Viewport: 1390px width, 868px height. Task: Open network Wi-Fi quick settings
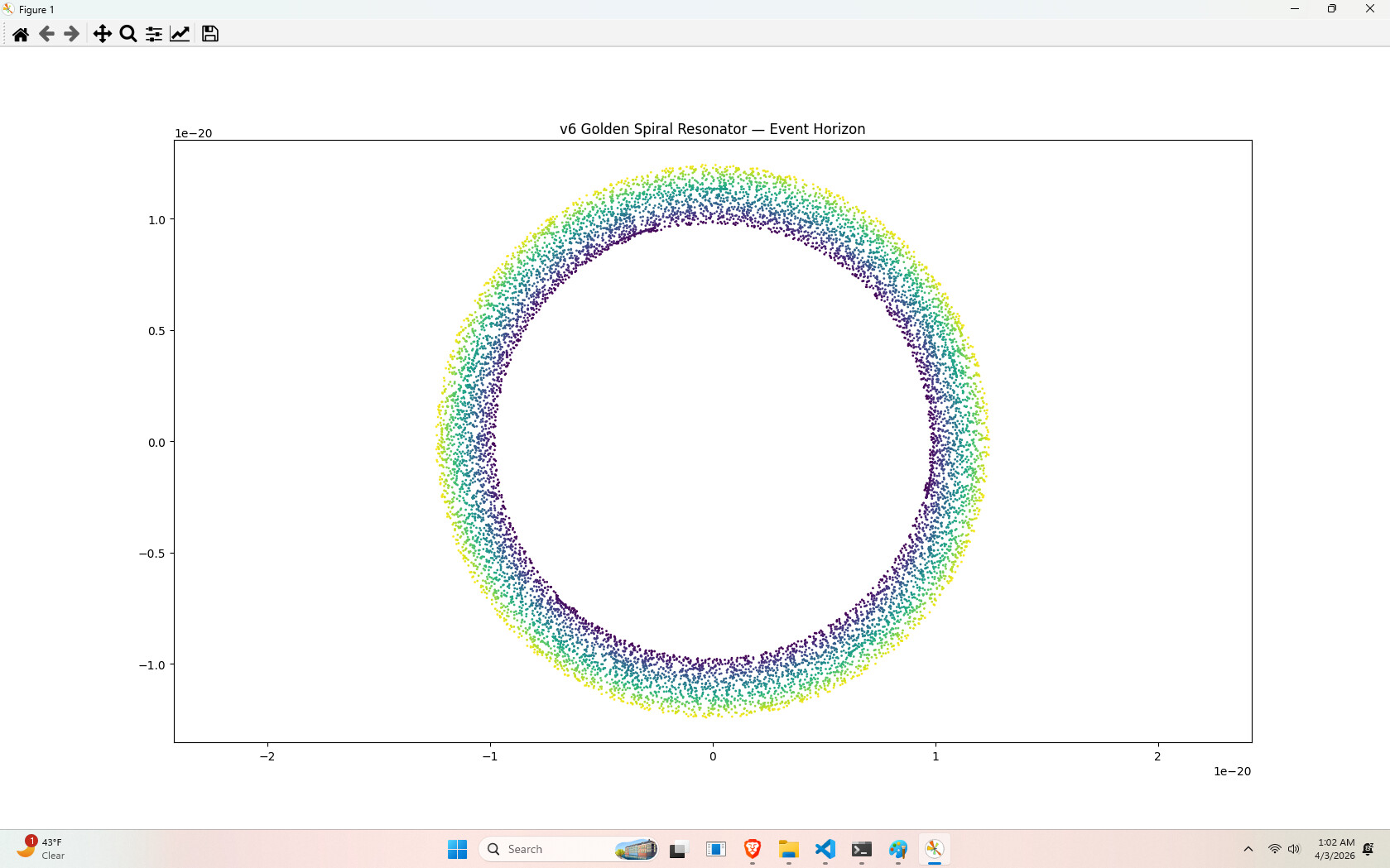tap(1275, 849)
